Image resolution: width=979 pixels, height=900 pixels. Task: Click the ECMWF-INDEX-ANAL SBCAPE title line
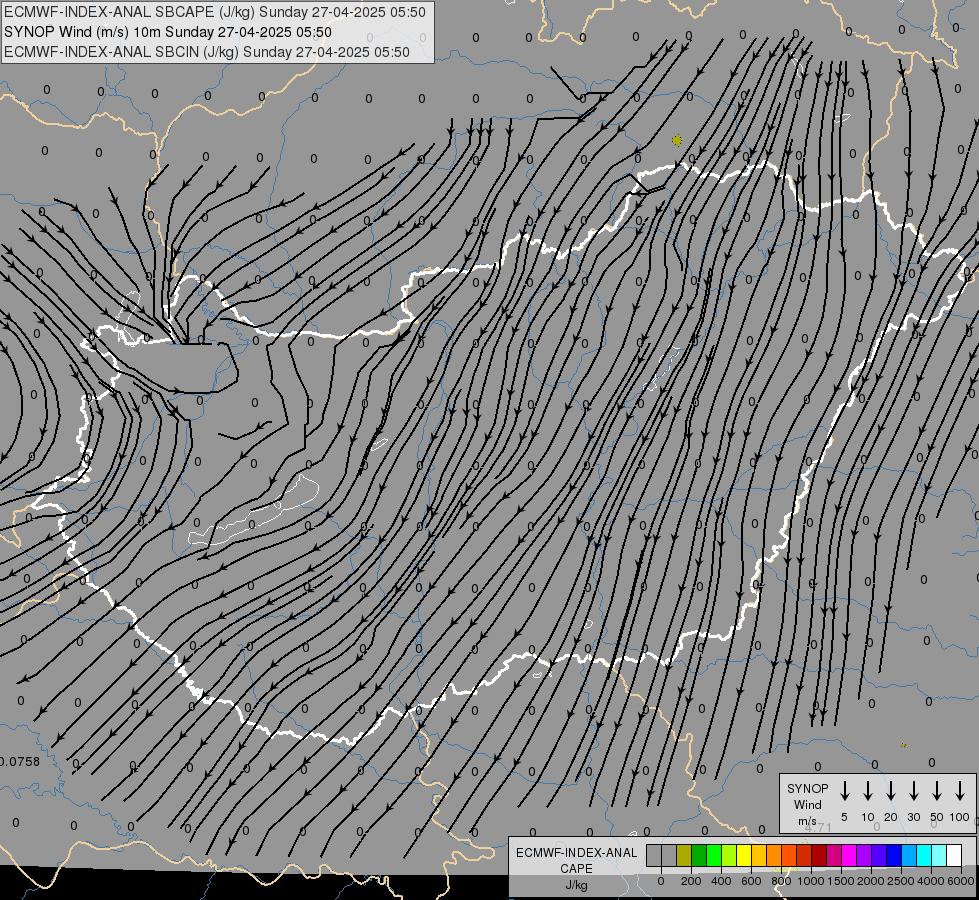[x=215, y=12]
